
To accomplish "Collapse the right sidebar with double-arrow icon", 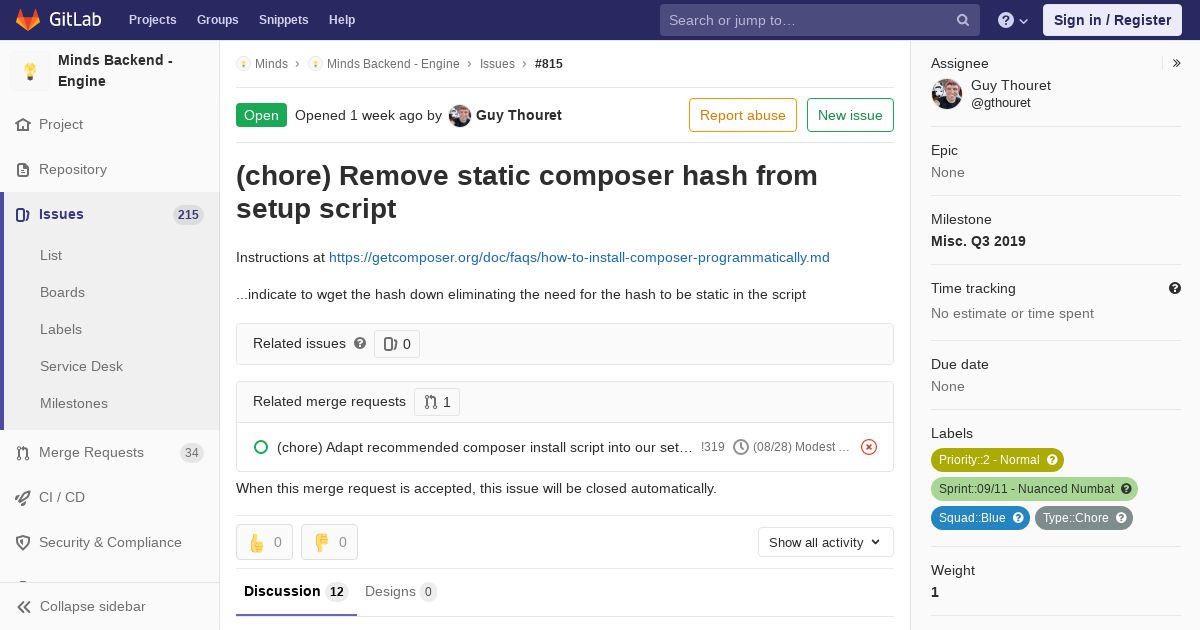I will click(x=1177, y=63).
